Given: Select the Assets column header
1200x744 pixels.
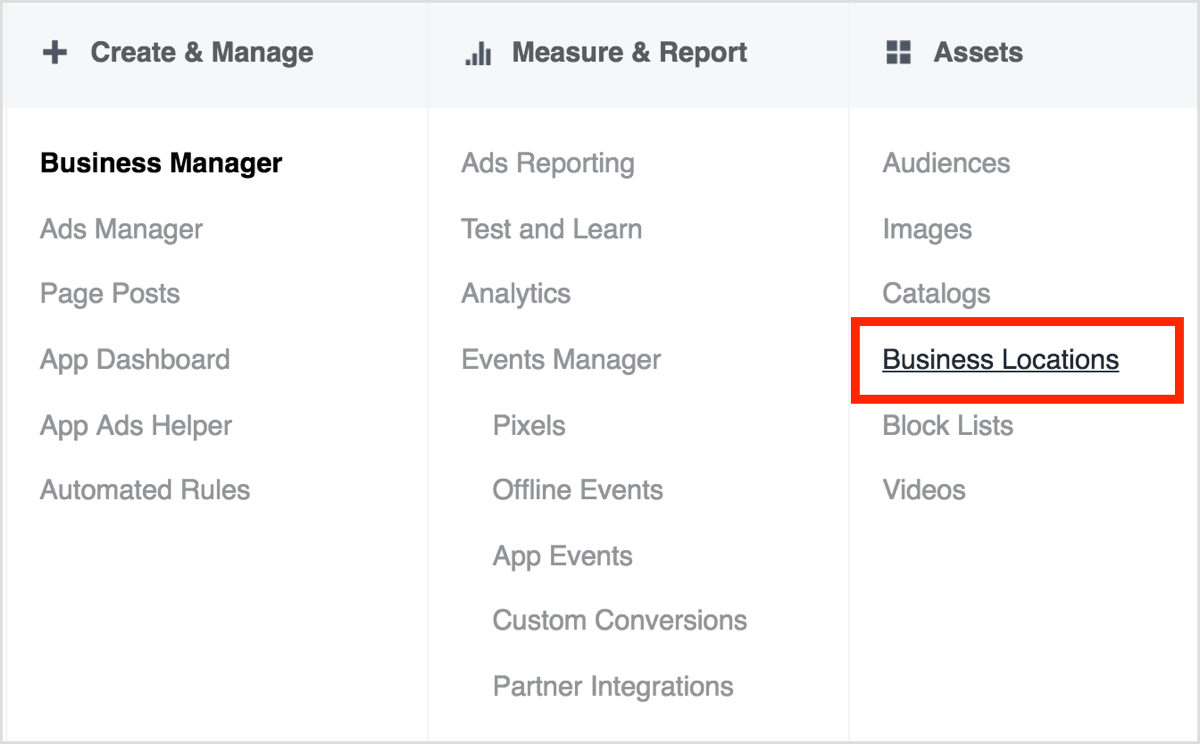Looking at the screenshot, I should point(978,53).
